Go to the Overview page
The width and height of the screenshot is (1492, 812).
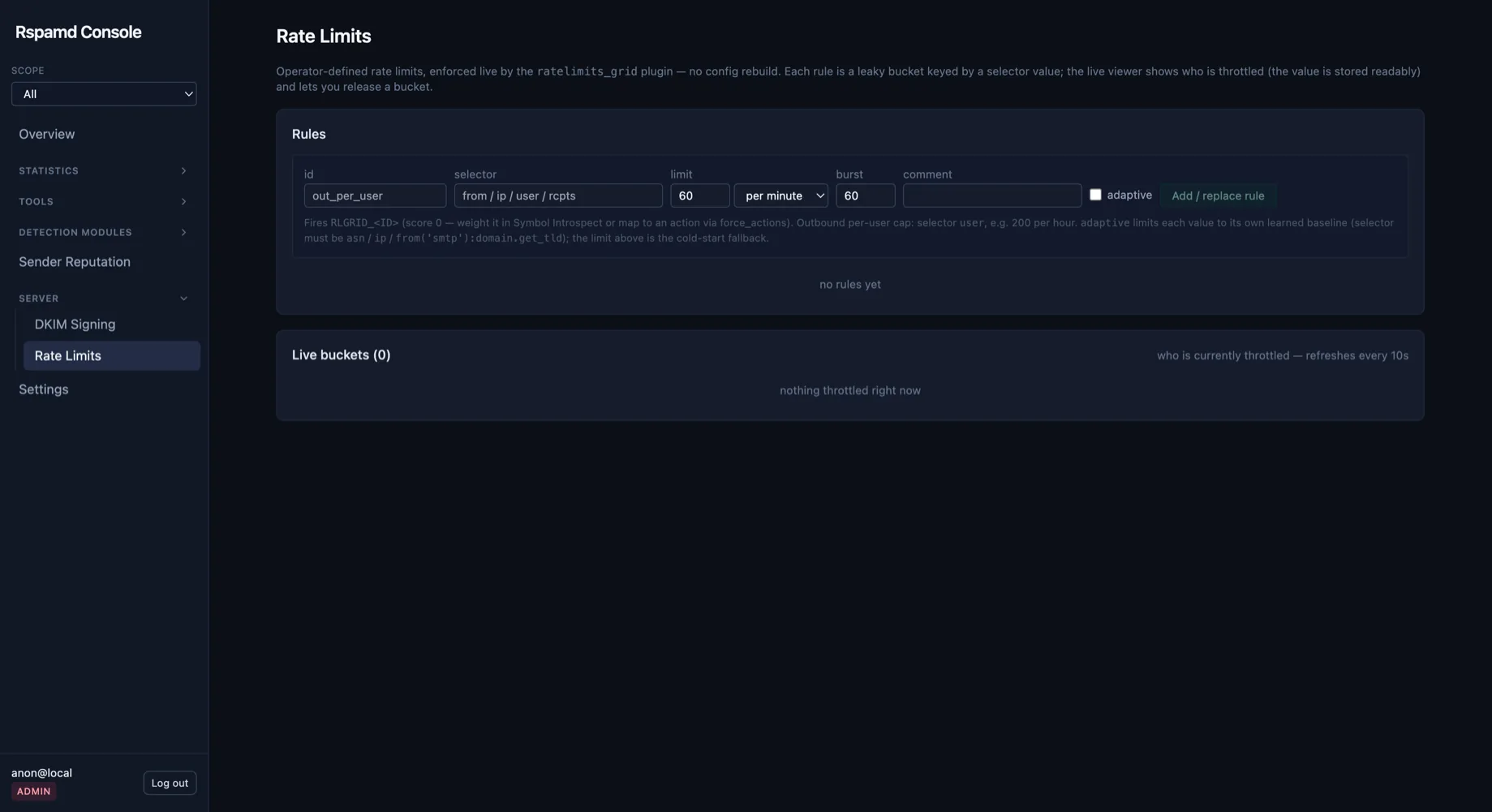coord(46,134)
